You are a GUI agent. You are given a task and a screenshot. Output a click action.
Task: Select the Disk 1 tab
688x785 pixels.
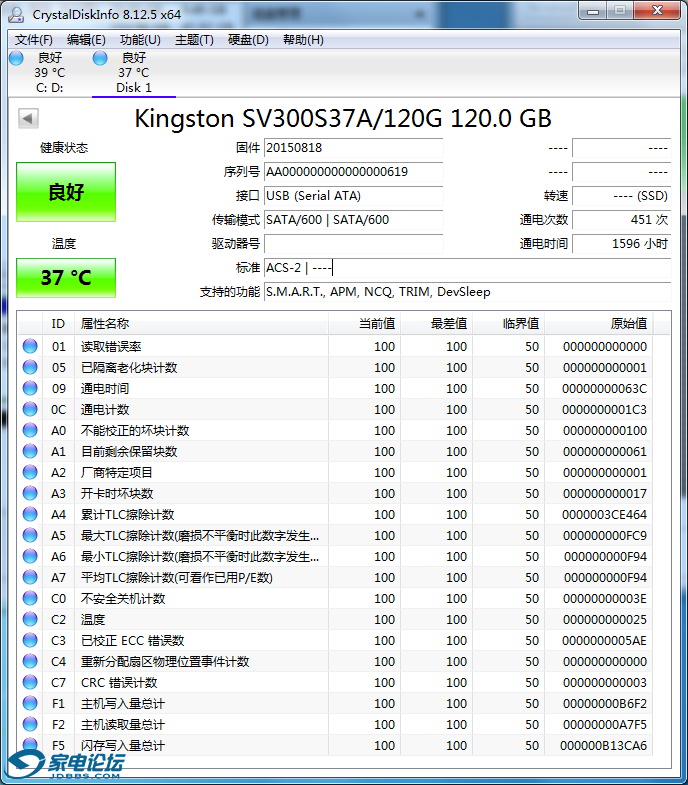[134, 73]
